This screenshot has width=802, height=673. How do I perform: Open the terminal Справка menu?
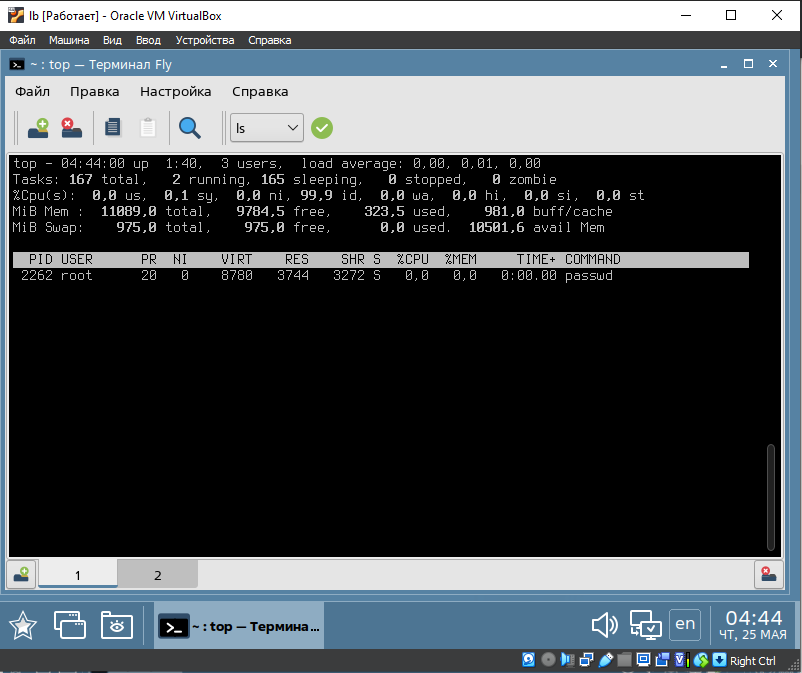coord(260,92)
